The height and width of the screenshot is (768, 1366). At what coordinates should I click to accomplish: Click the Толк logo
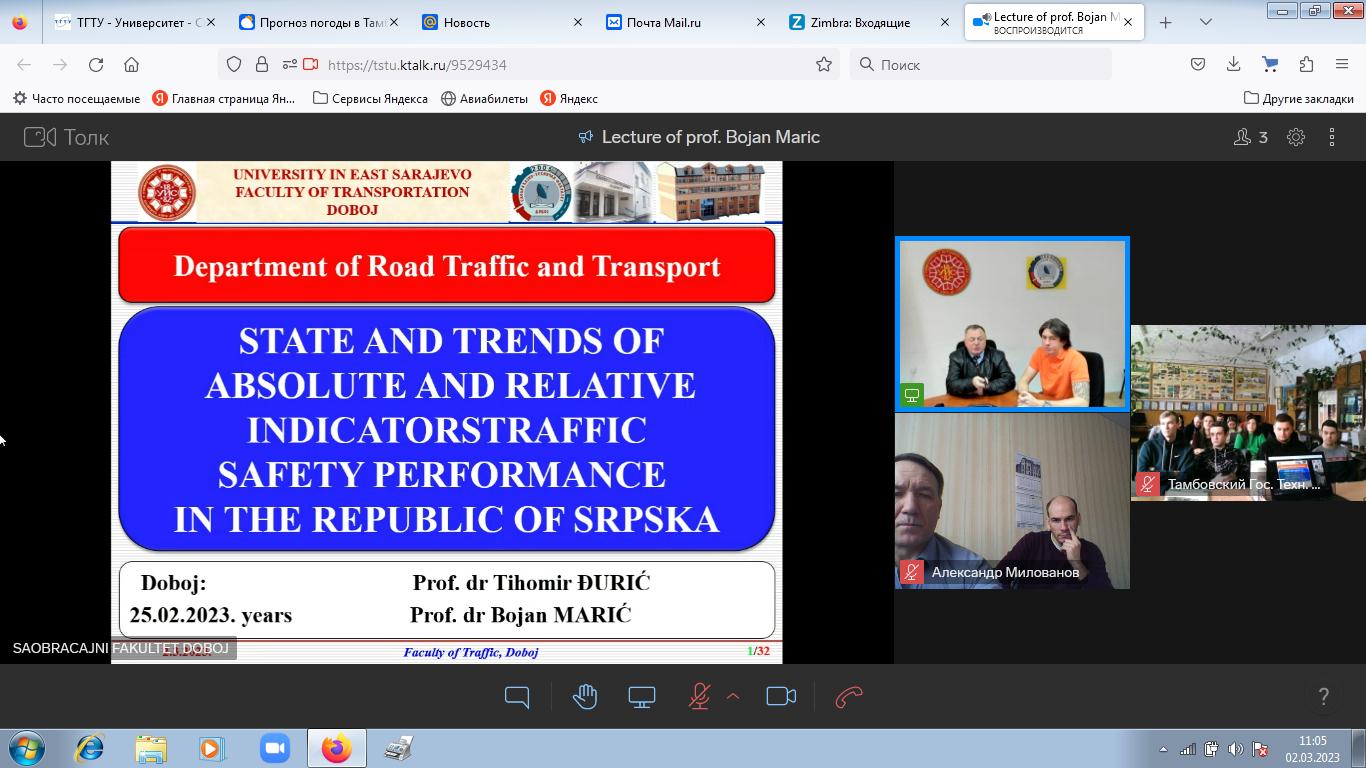[66, 137]
